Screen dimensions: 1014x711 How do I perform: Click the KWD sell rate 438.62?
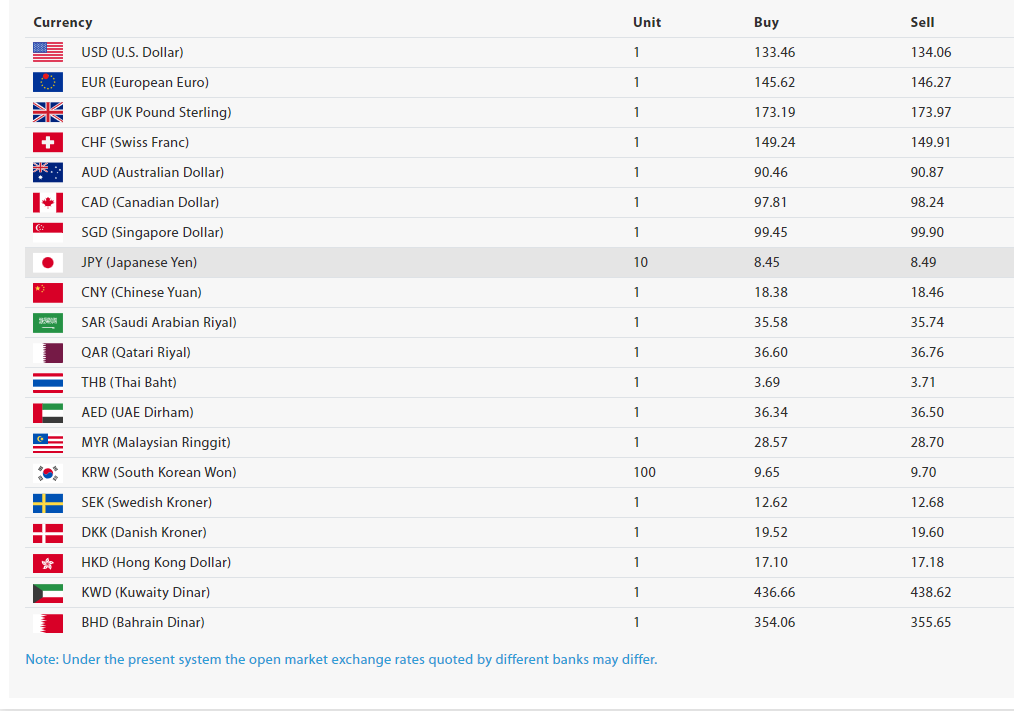(931, 592)
